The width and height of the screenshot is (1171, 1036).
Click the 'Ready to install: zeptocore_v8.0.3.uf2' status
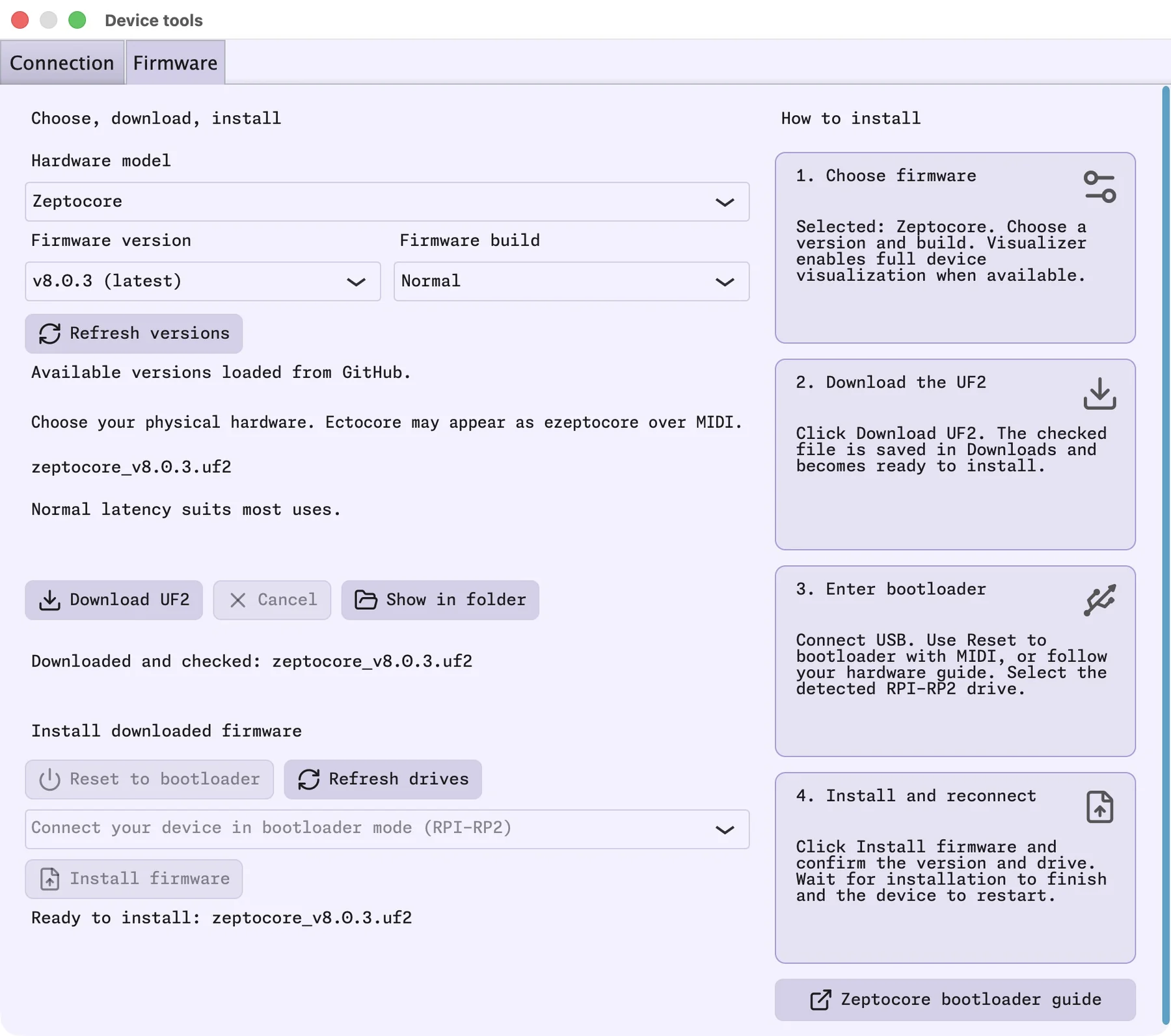coord(222,918)
